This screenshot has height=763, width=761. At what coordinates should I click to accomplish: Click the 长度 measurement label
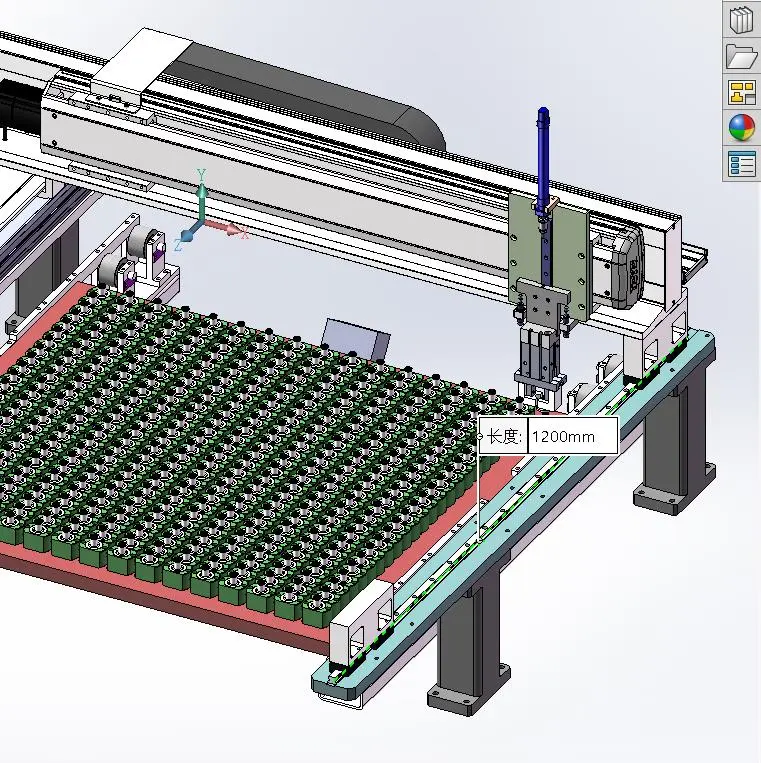click(x=504, y=436)
